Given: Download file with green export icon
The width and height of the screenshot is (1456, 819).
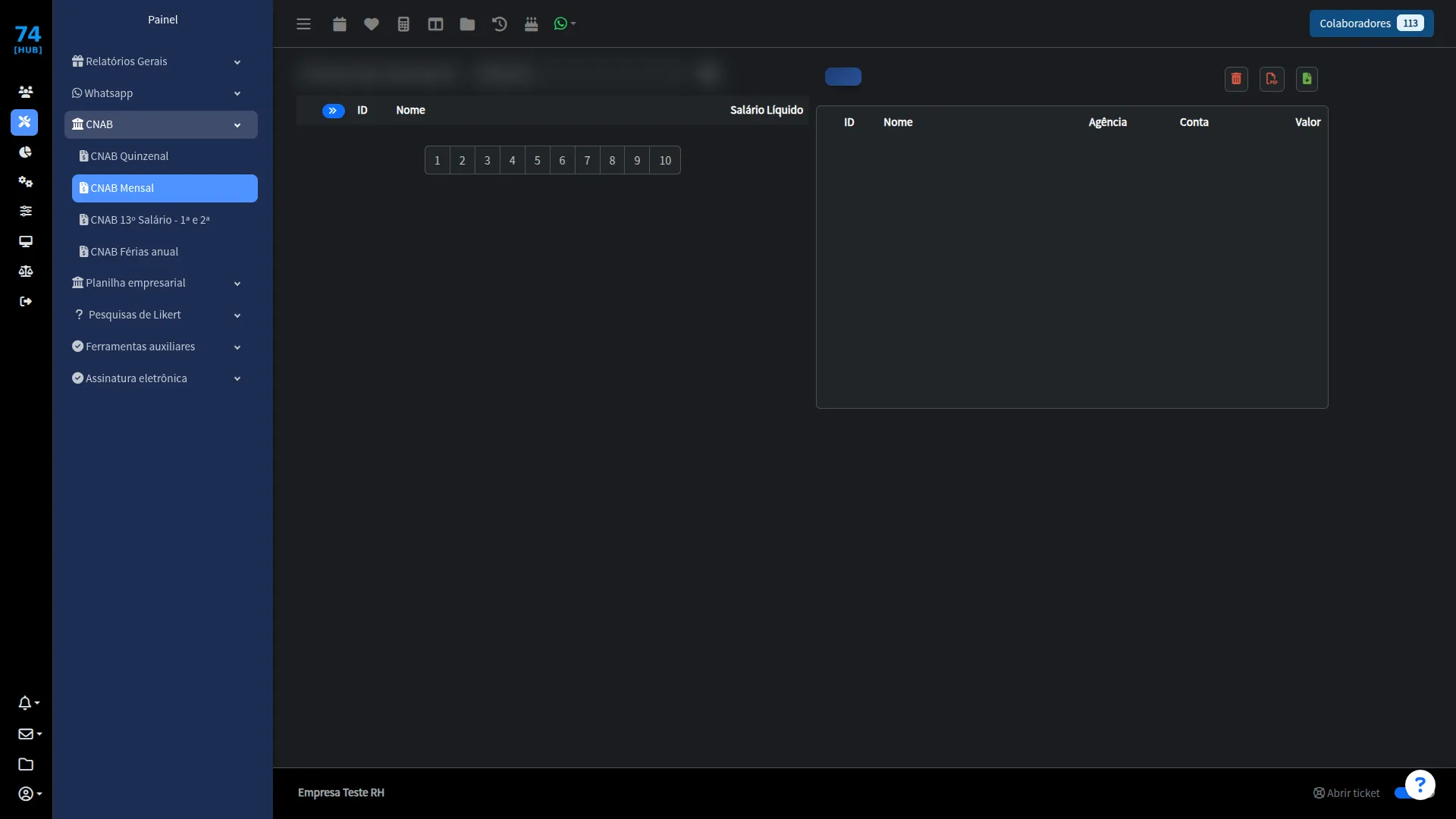Looking at the screenshot, I should coord(1307,79).
